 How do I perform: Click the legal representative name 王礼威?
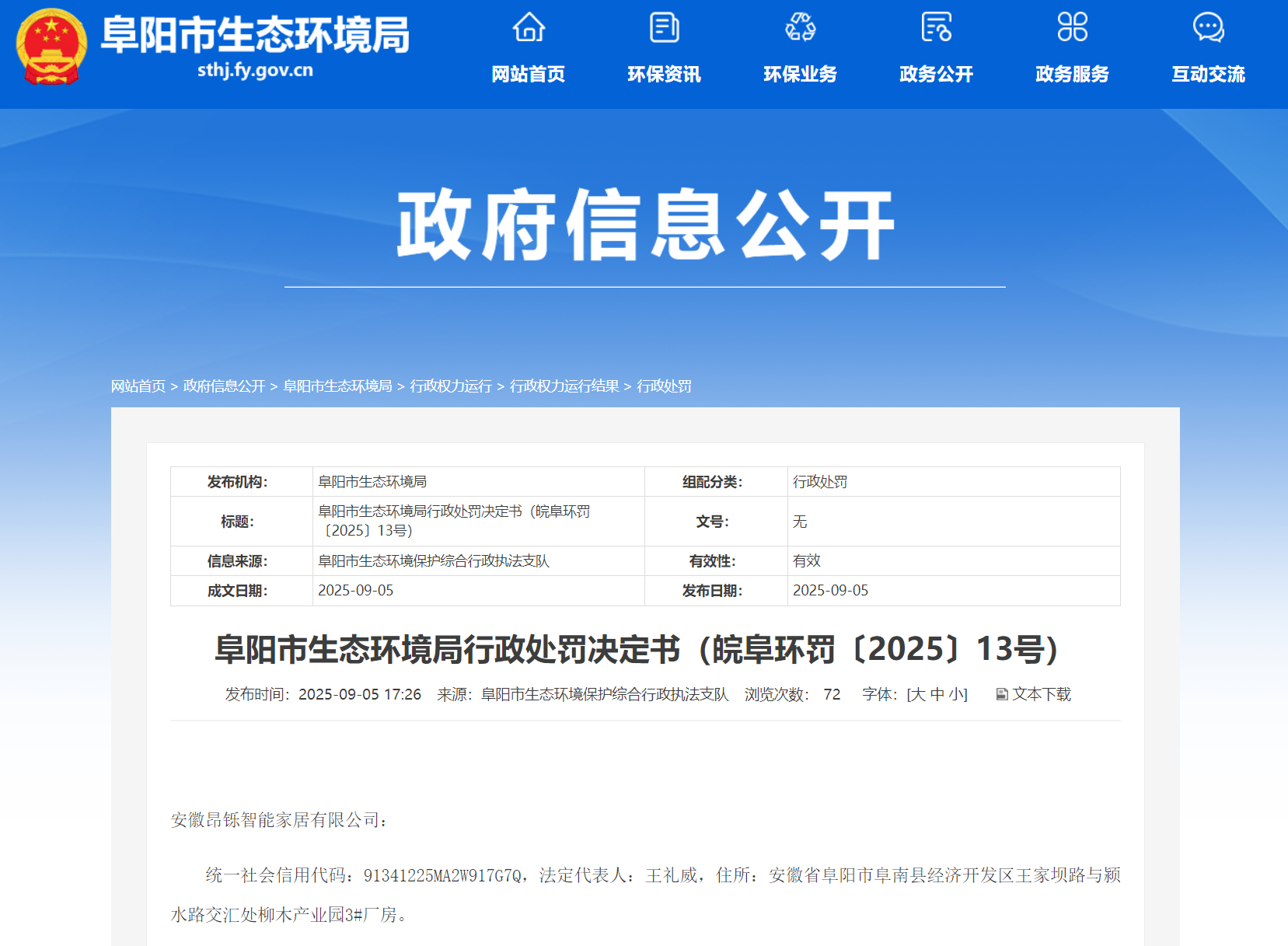[x=672, y=876]
